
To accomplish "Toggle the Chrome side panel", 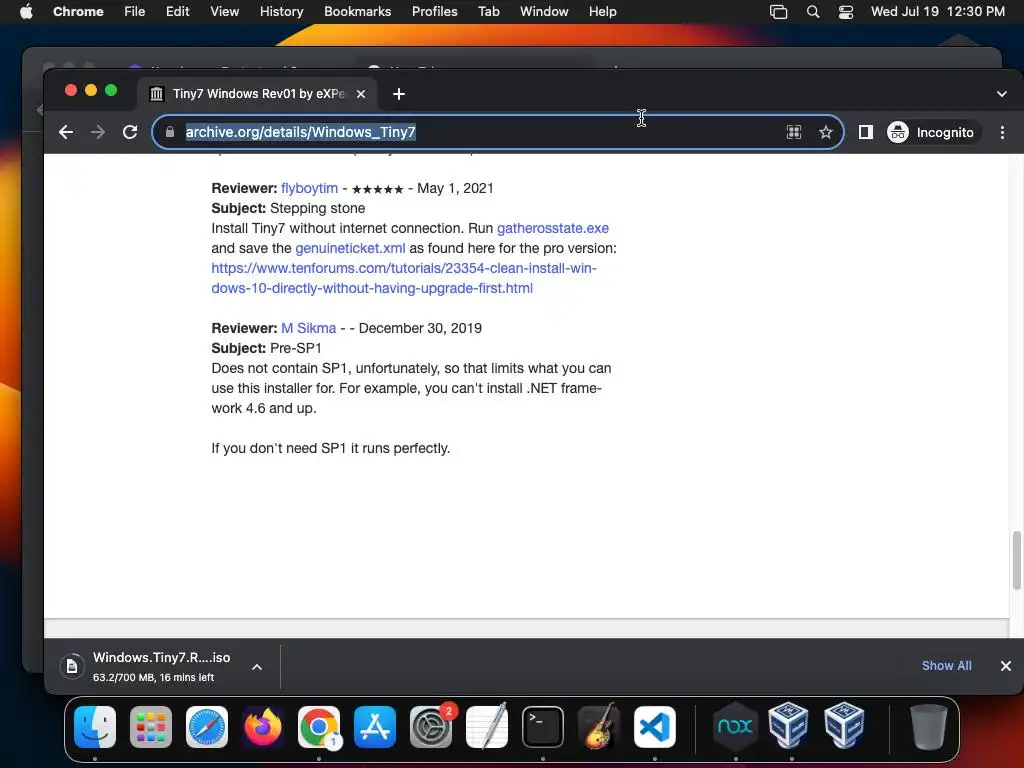I will 865,133.
